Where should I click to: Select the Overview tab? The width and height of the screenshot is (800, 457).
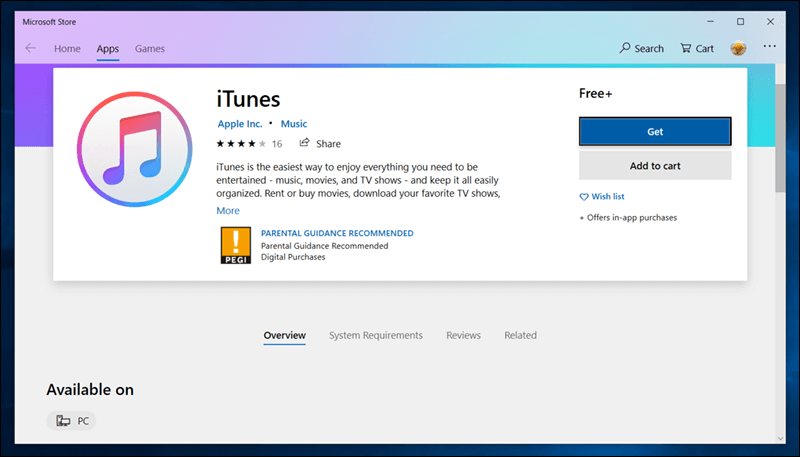coord(285,336)
